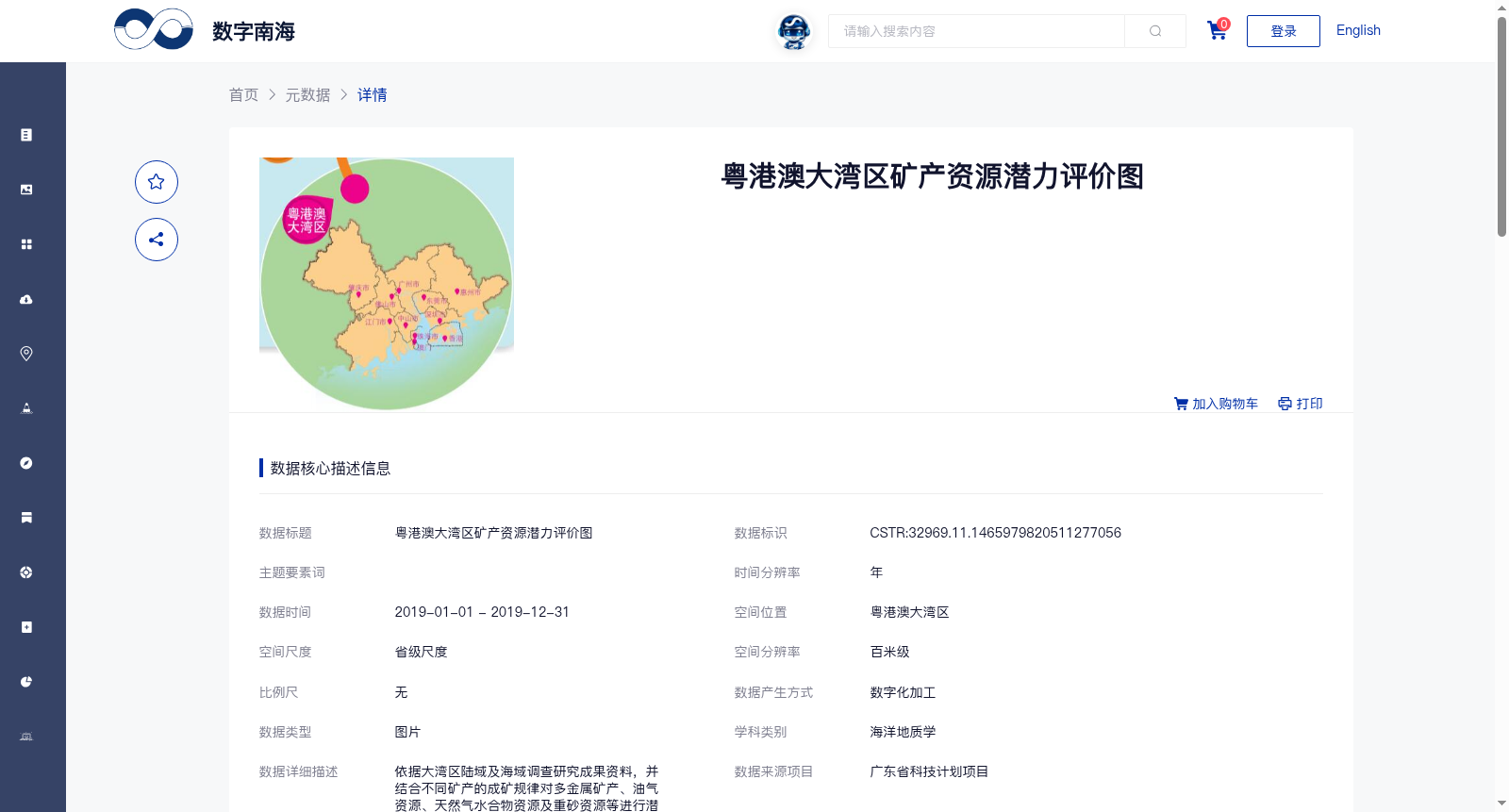Open the picture gallery icon in sidebar
Image resolution: width=1509 pixels, height=812 pixels.
tap(26, 190)
